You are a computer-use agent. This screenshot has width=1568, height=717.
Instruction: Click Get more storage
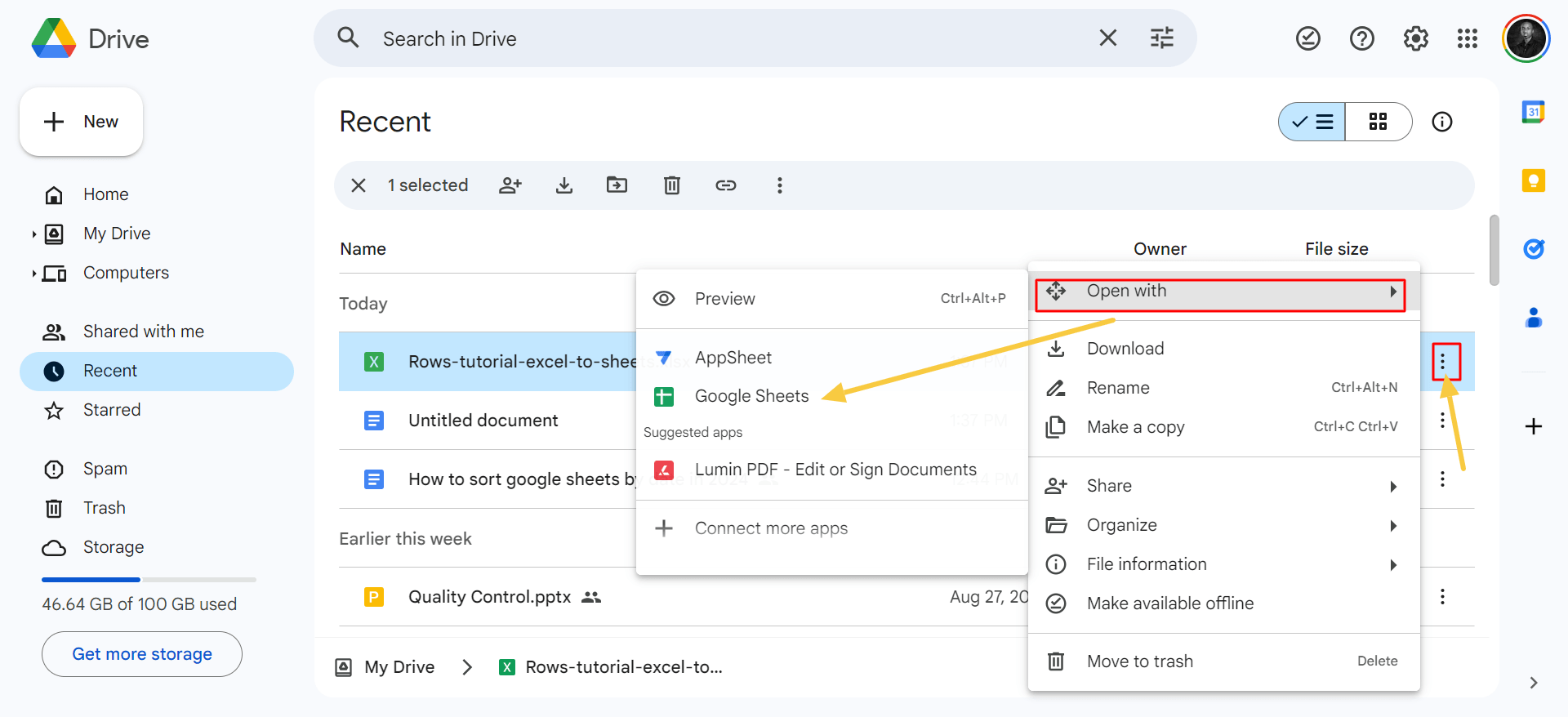[142, 654]
